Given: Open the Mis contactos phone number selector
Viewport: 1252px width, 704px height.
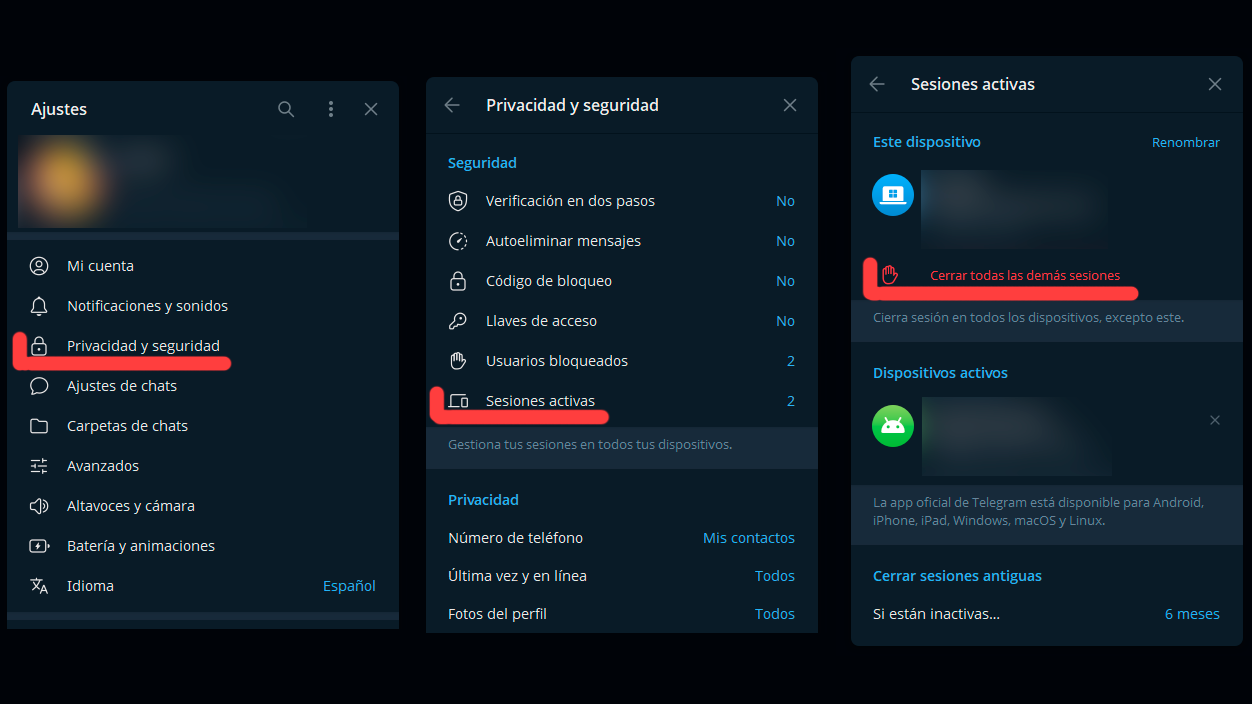Looking at the screenshot, I should (748, 537).
